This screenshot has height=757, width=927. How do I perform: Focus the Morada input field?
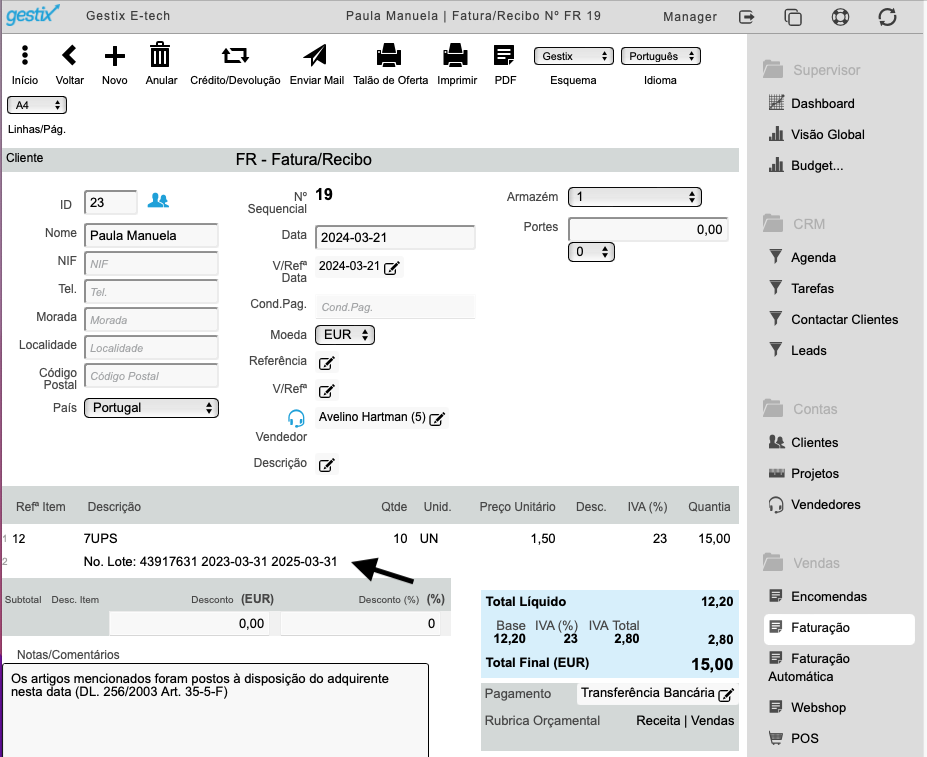[151, 320]
